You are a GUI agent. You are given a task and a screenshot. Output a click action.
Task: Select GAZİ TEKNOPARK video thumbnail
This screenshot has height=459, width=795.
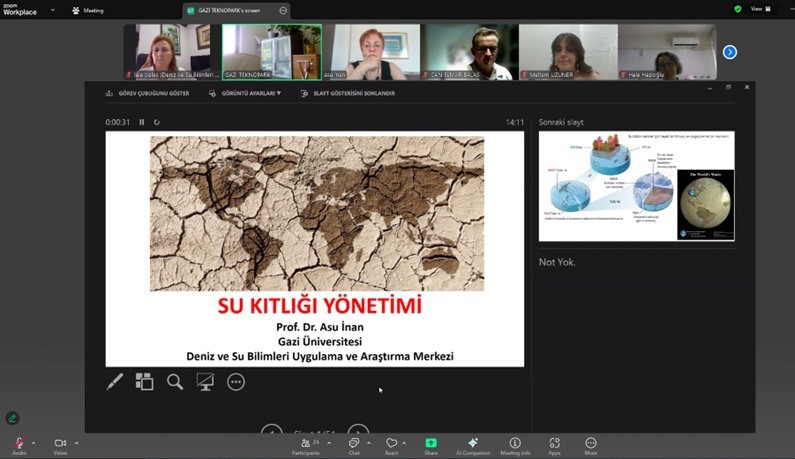(271, 52)
